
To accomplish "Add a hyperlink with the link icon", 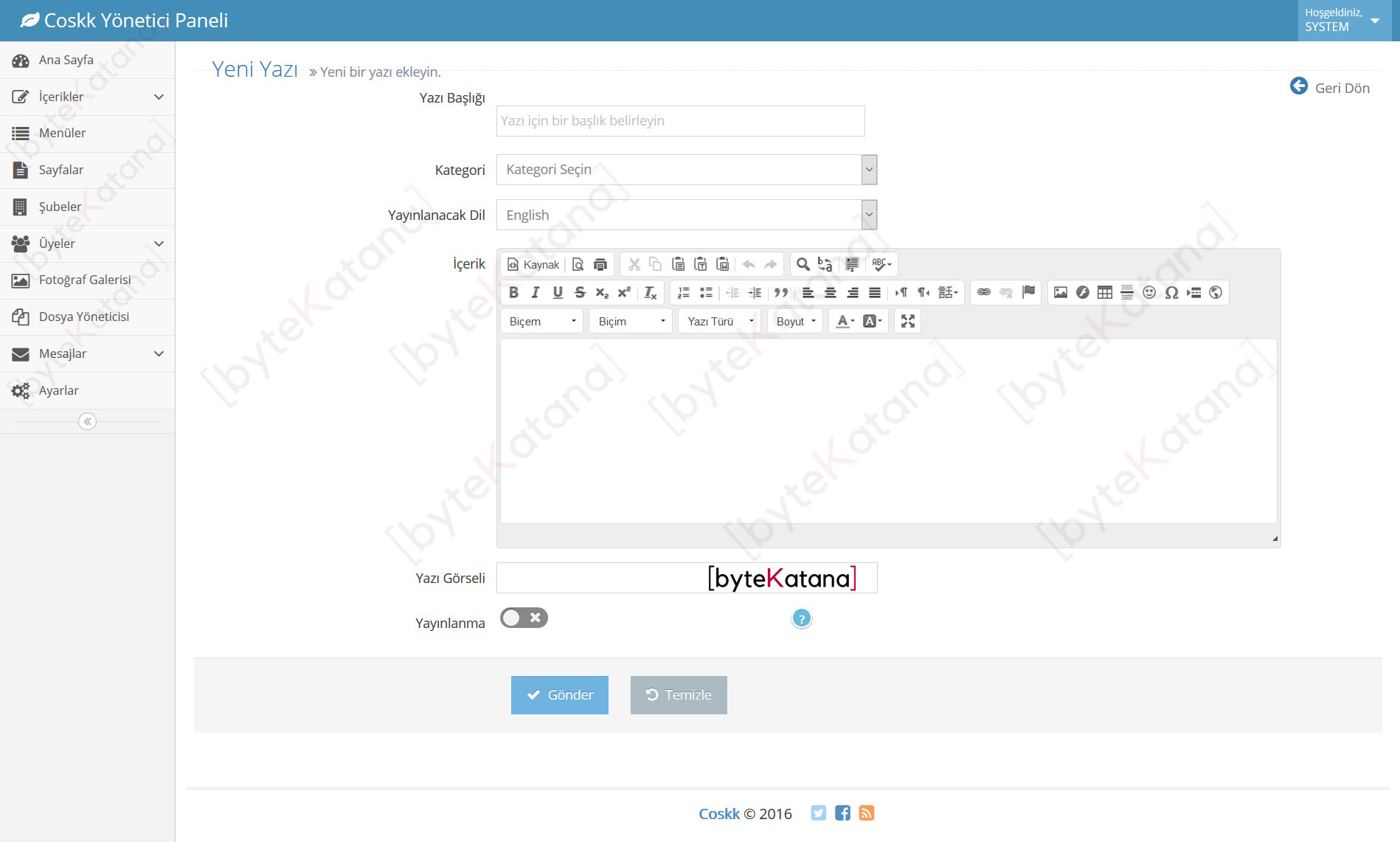I will point(983,293).
